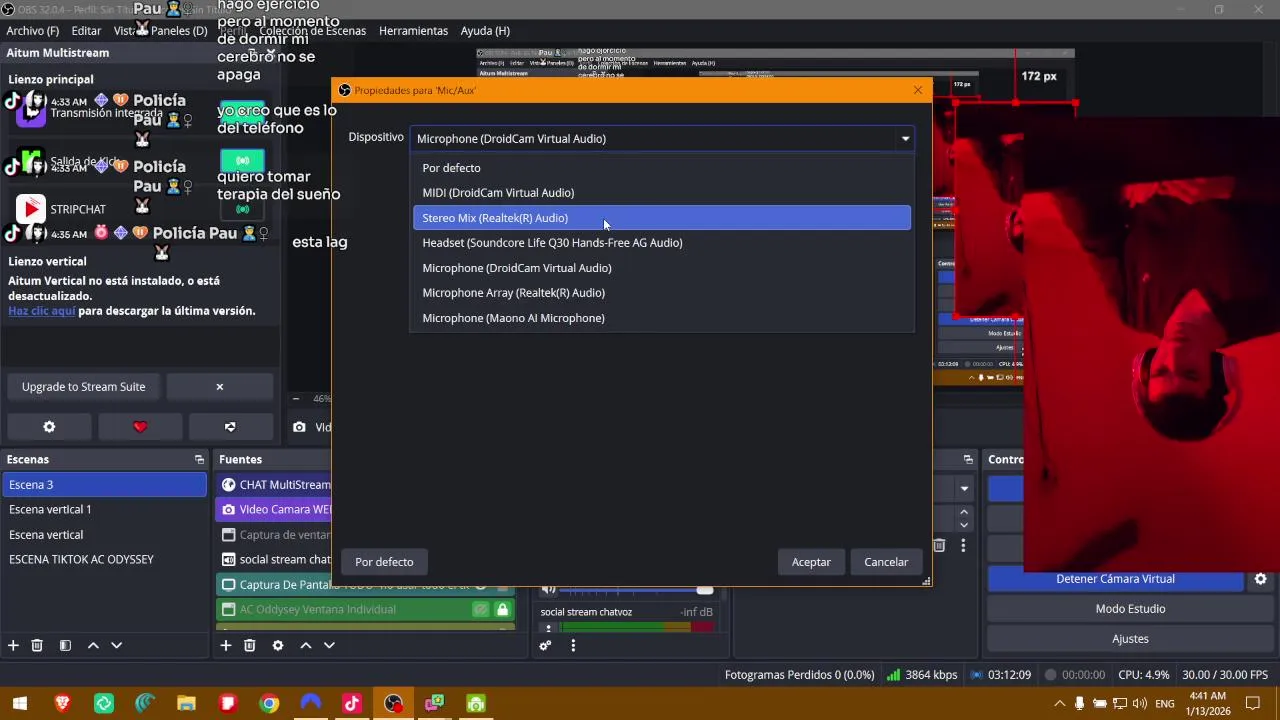Select Headset (Soundcore Life Q30) device

click(x=662, y=243)
